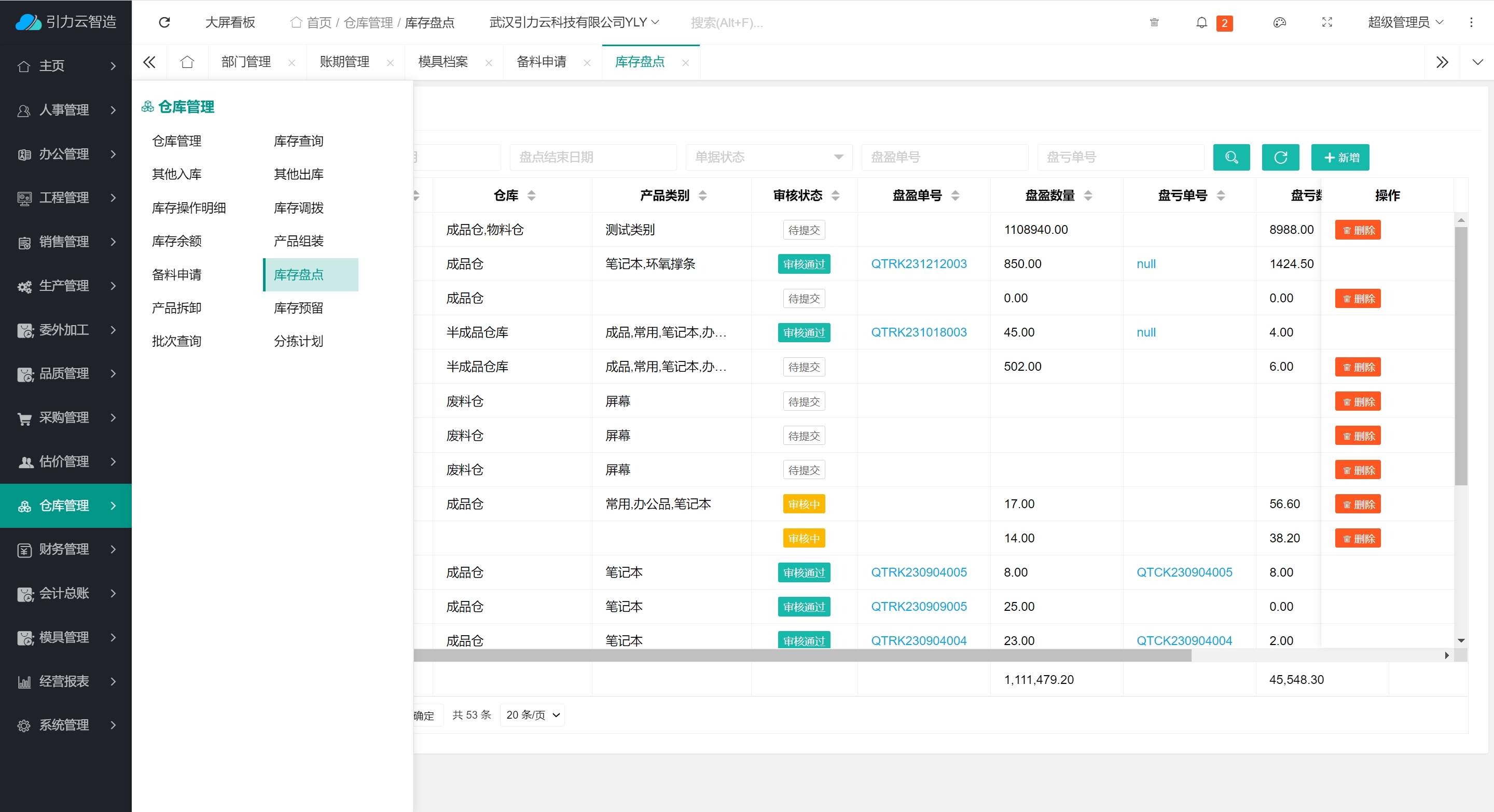Toggle fullscreen mode icon
Viewport: 1494px width, 812px height.
pyautogui.click(x=1327, y=23)
